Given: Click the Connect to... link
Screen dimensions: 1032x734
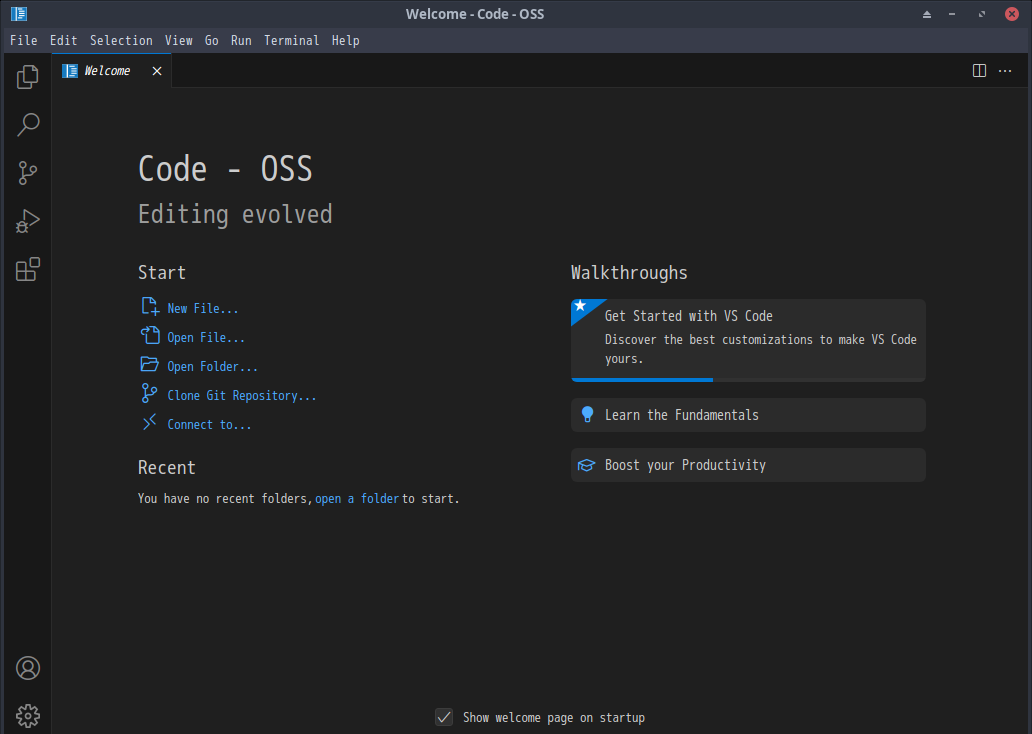Looking at the screenshot, I should coord(209,424).
